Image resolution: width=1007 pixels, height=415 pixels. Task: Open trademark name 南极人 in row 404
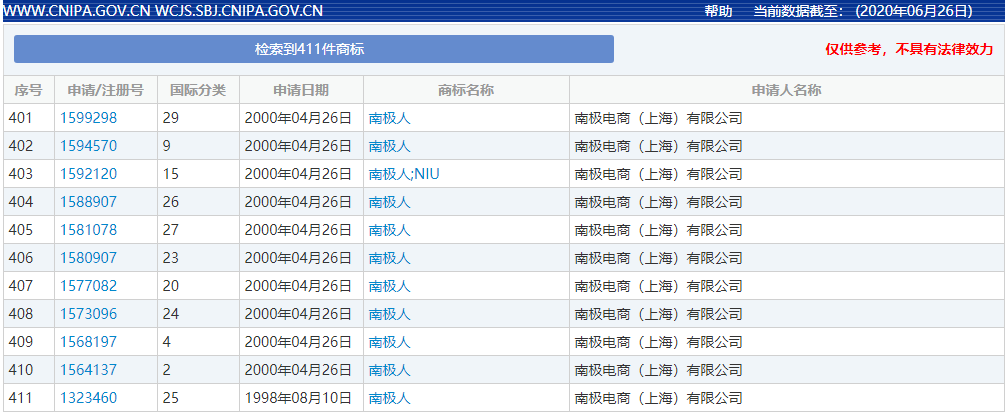(390, 202)
